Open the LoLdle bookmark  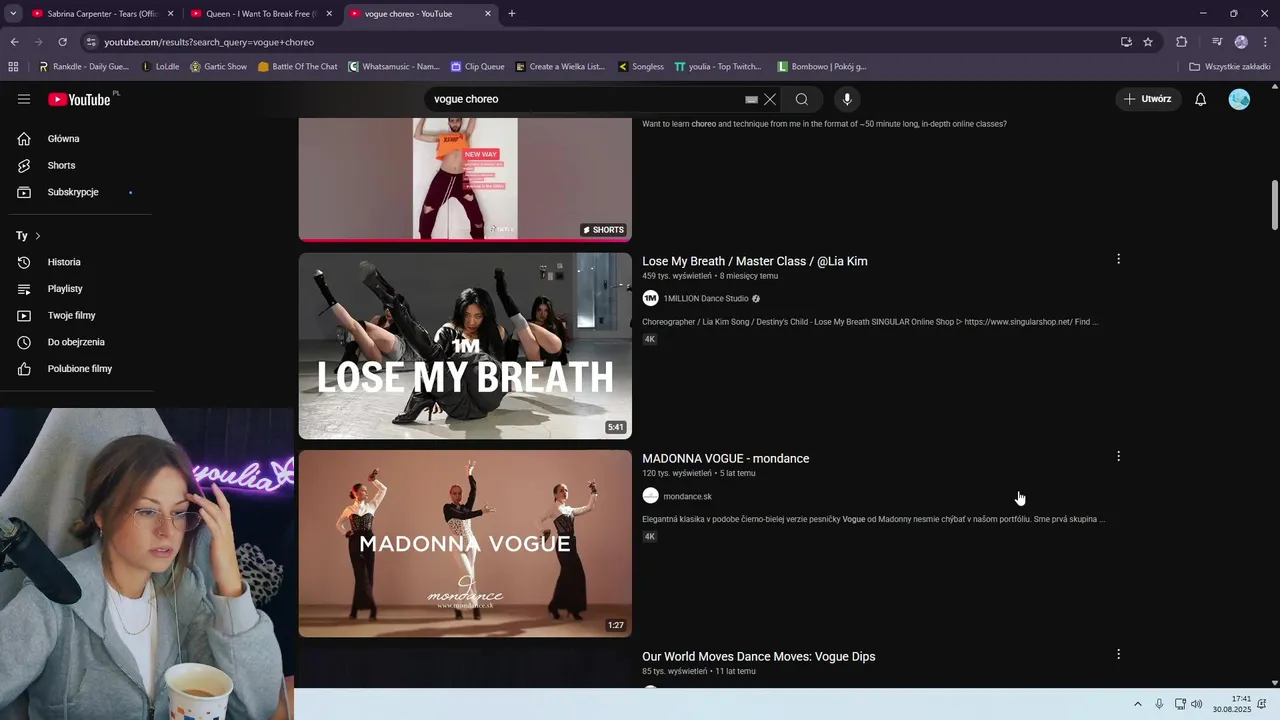(160, 67)
